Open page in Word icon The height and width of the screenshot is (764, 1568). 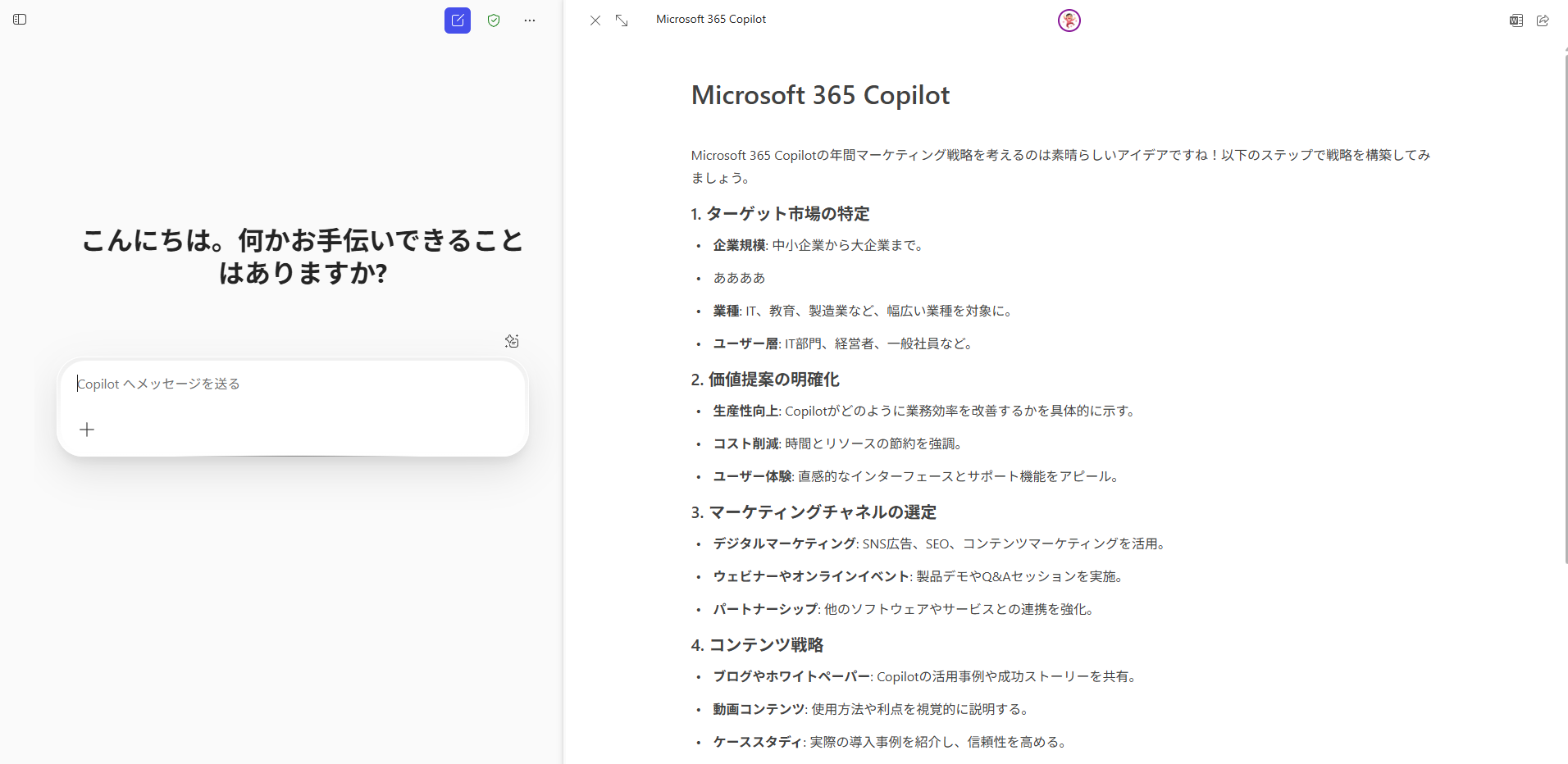pos(1516,20)
